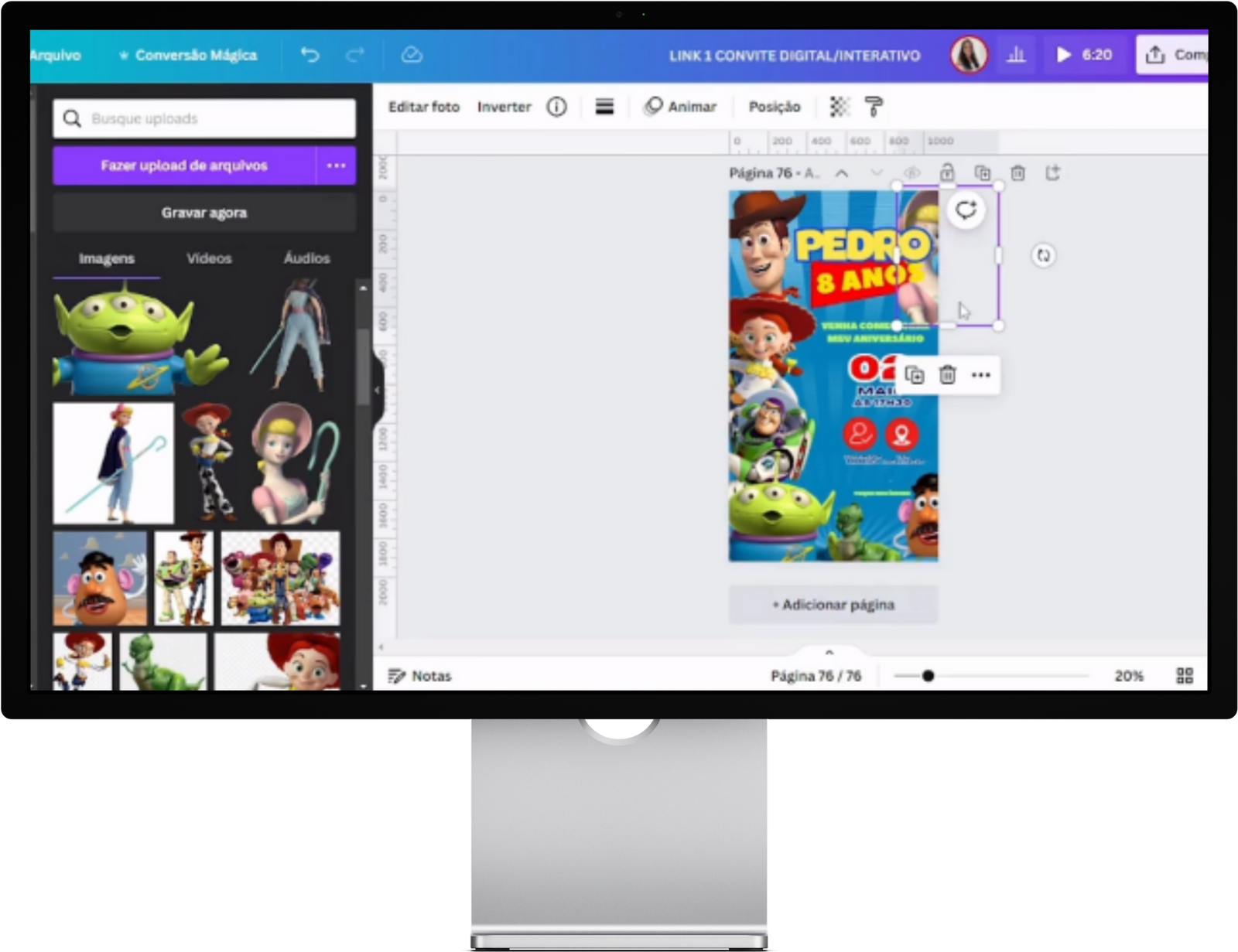Open the line style icon
Screen dimensions: 1238x952
click(604, 107)
